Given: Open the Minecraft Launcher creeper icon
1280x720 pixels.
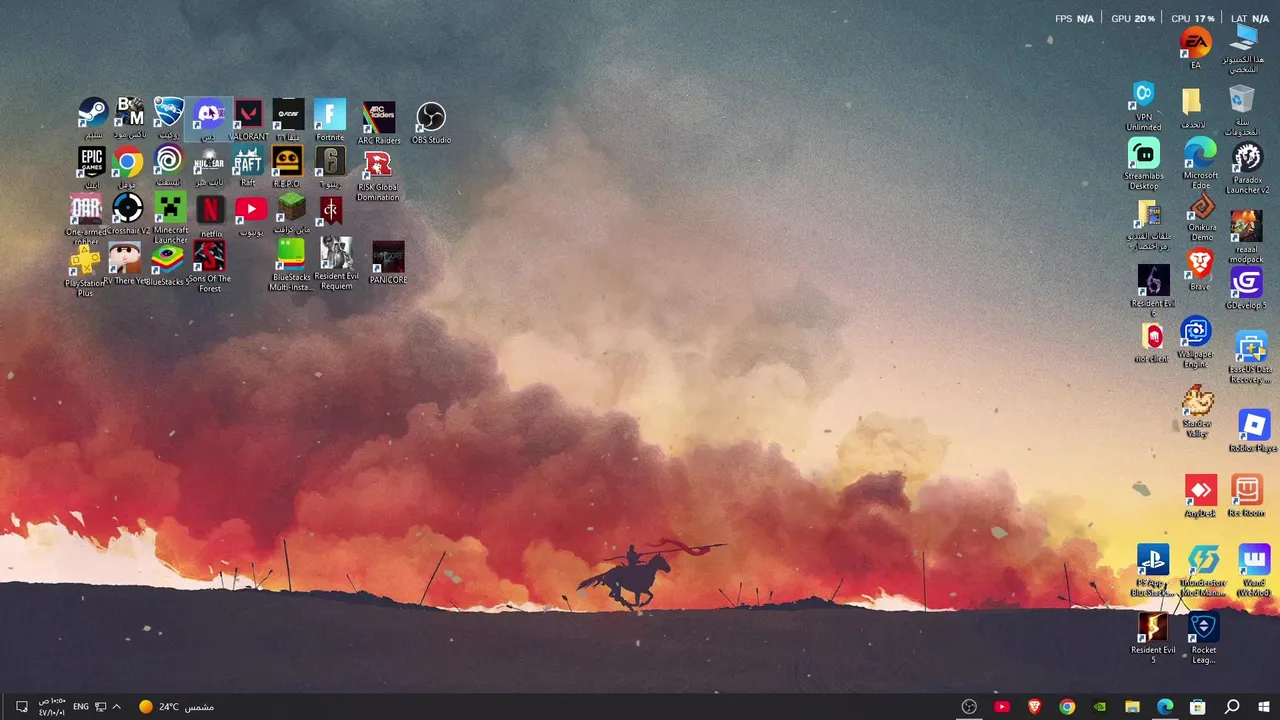Looking at the screenshot, I should coord(171,218).
